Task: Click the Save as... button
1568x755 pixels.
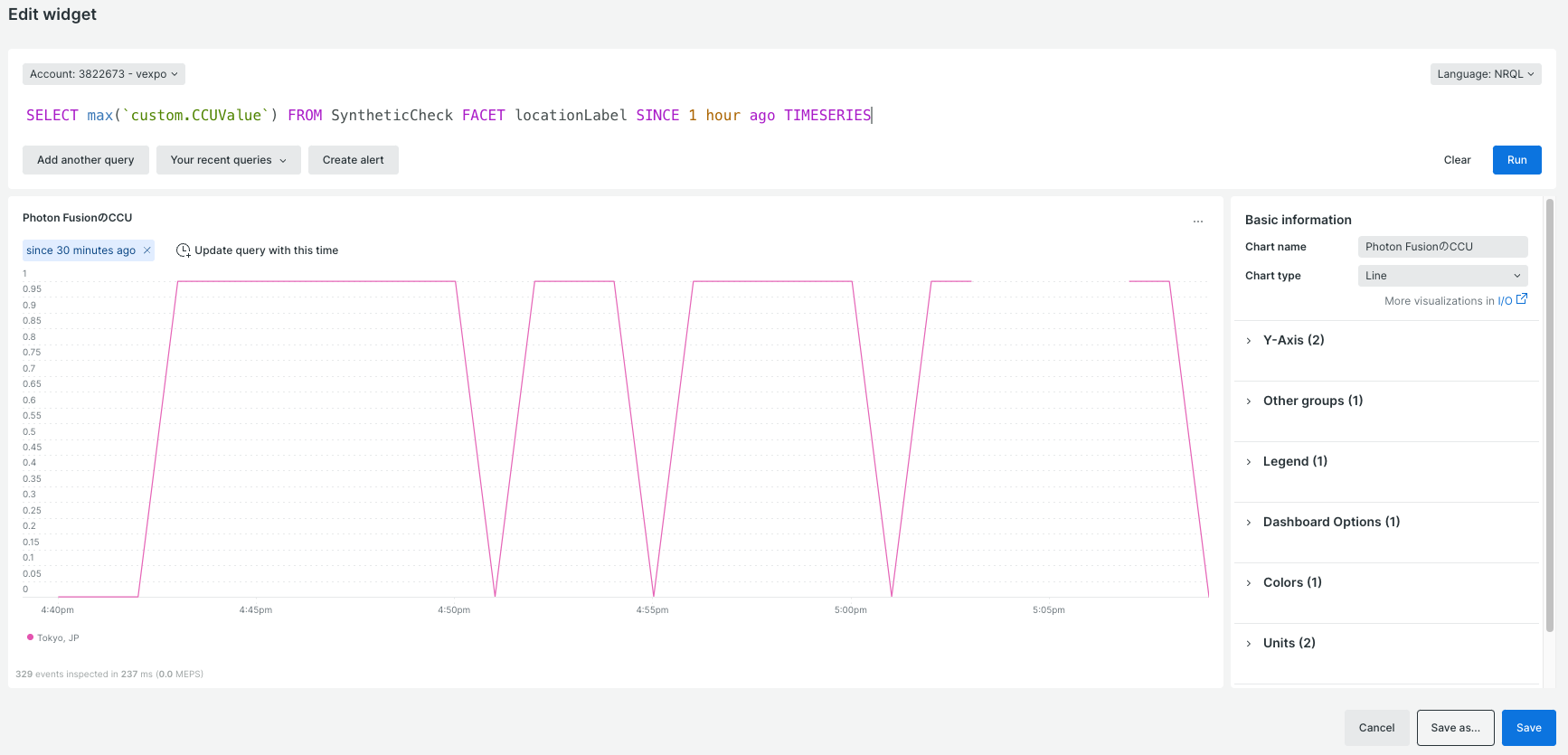Action: click(x=1456, y=728)
